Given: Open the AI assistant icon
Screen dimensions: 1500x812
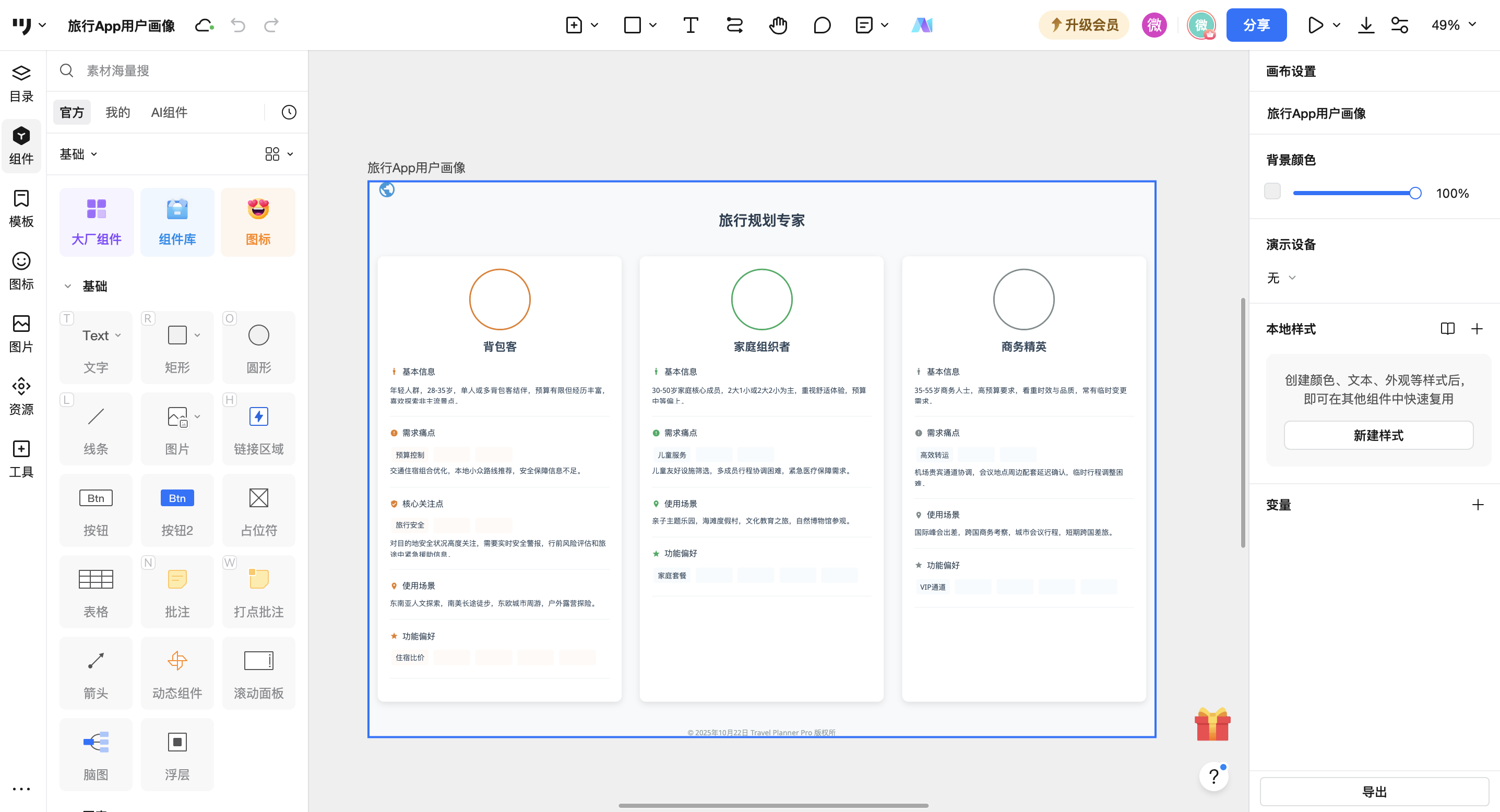Looking at the screenshot, I should pos(922,25).
